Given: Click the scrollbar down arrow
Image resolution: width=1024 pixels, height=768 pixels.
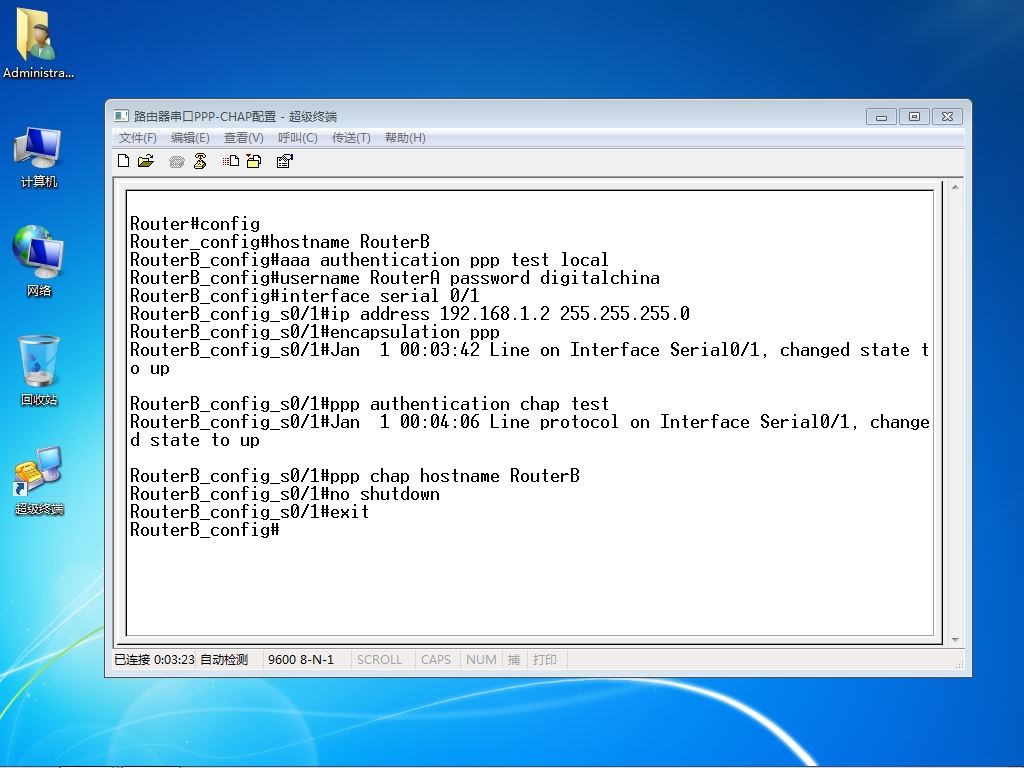Looking at the screenshot, I should 955,640.
